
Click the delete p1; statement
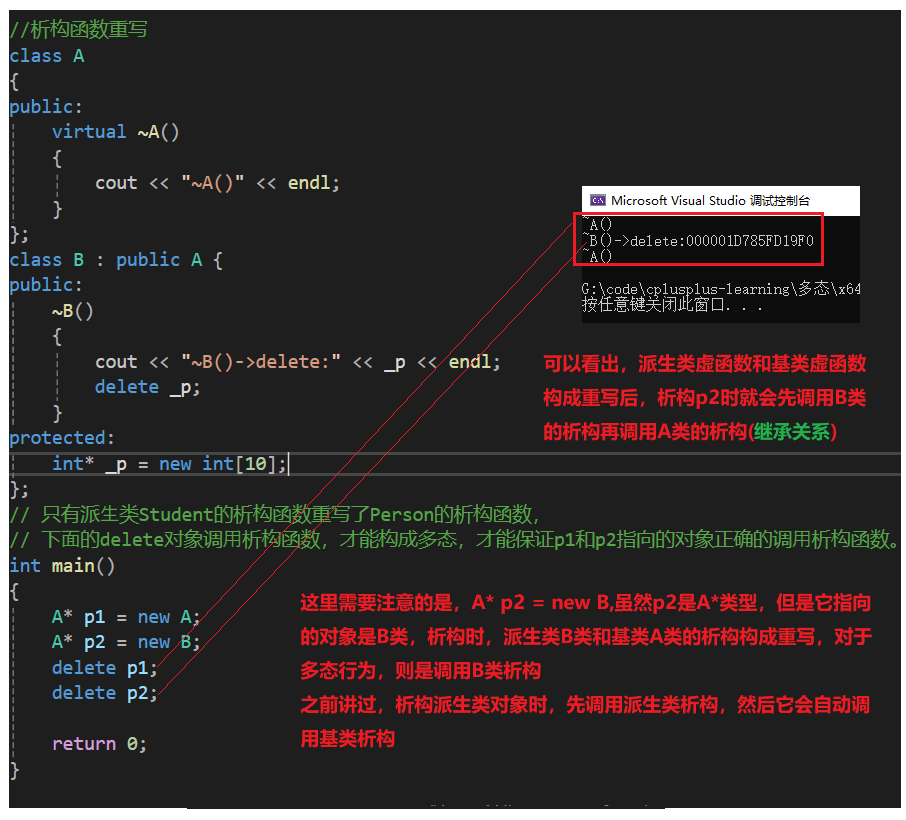(105, 668)
